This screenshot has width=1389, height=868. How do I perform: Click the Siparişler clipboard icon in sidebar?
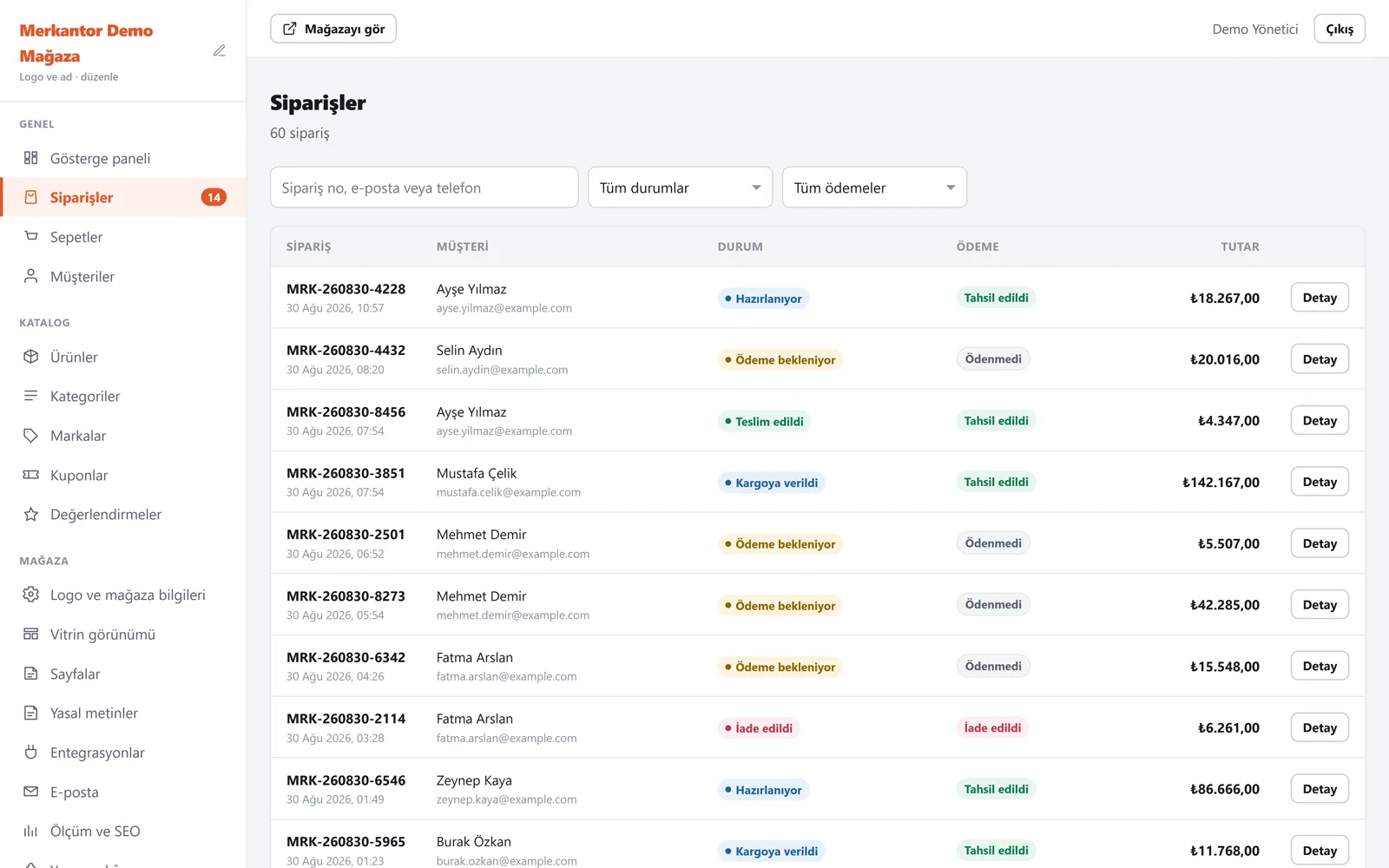[31, 197]
